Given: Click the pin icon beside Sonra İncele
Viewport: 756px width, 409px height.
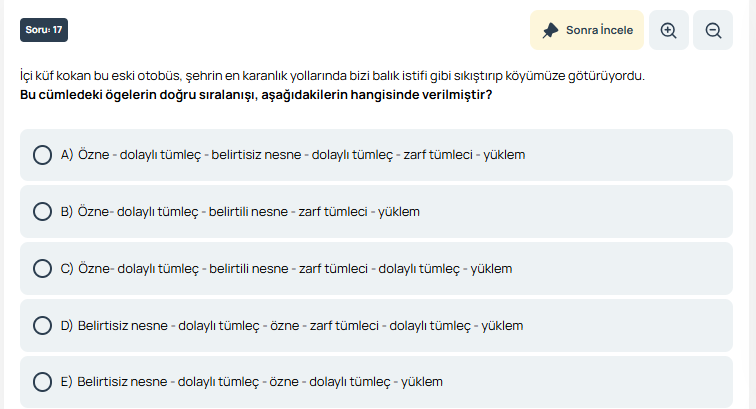Looking at the screenshot, I should [x=550, y=30].
